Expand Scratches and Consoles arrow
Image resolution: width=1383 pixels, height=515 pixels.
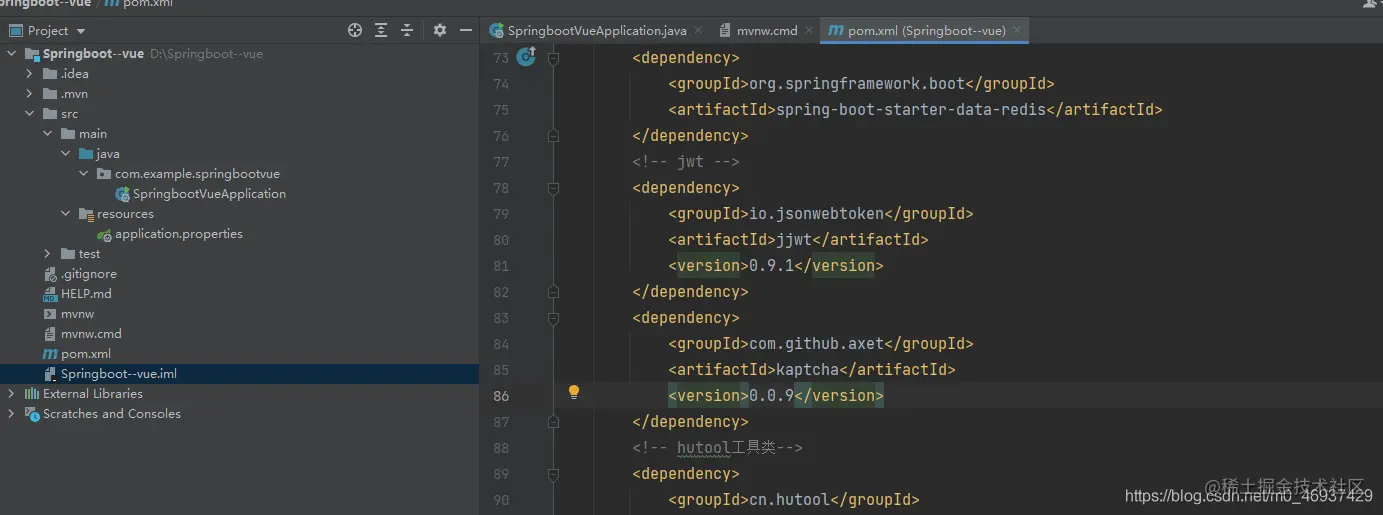point(12,414)
